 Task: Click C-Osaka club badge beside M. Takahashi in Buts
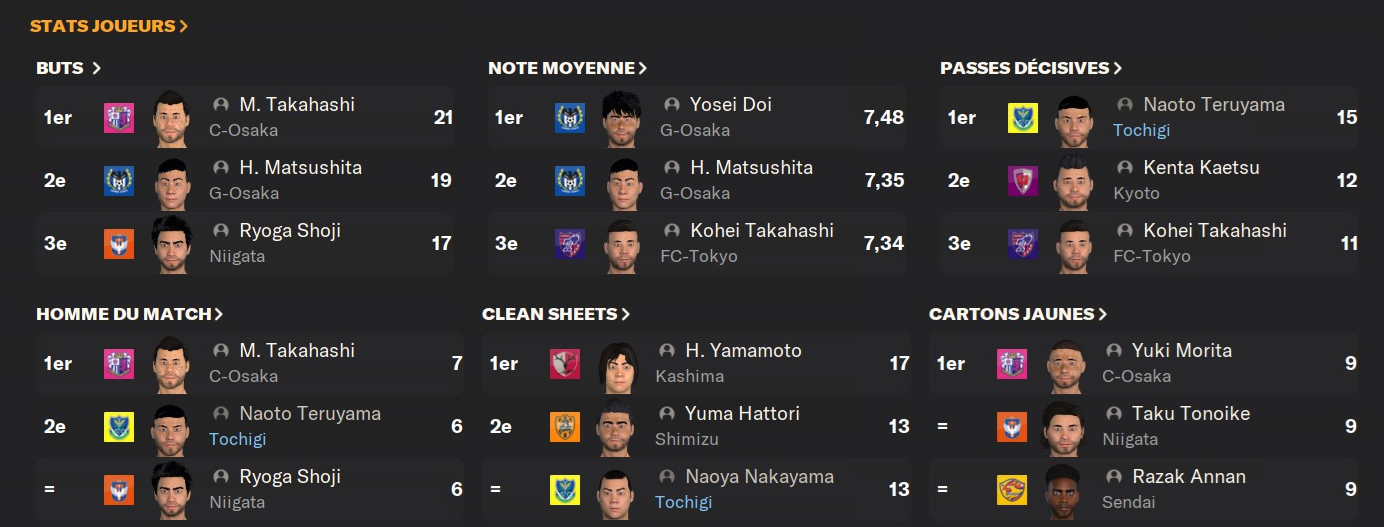click(x=119, y=118)
